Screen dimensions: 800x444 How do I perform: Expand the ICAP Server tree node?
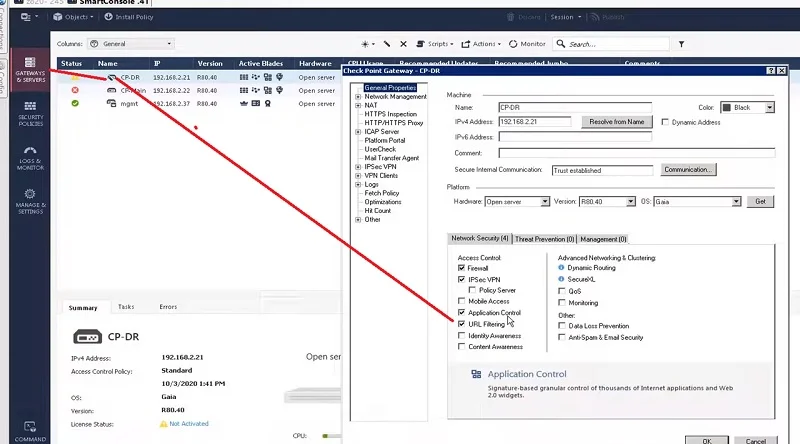[x=358, y=132]
